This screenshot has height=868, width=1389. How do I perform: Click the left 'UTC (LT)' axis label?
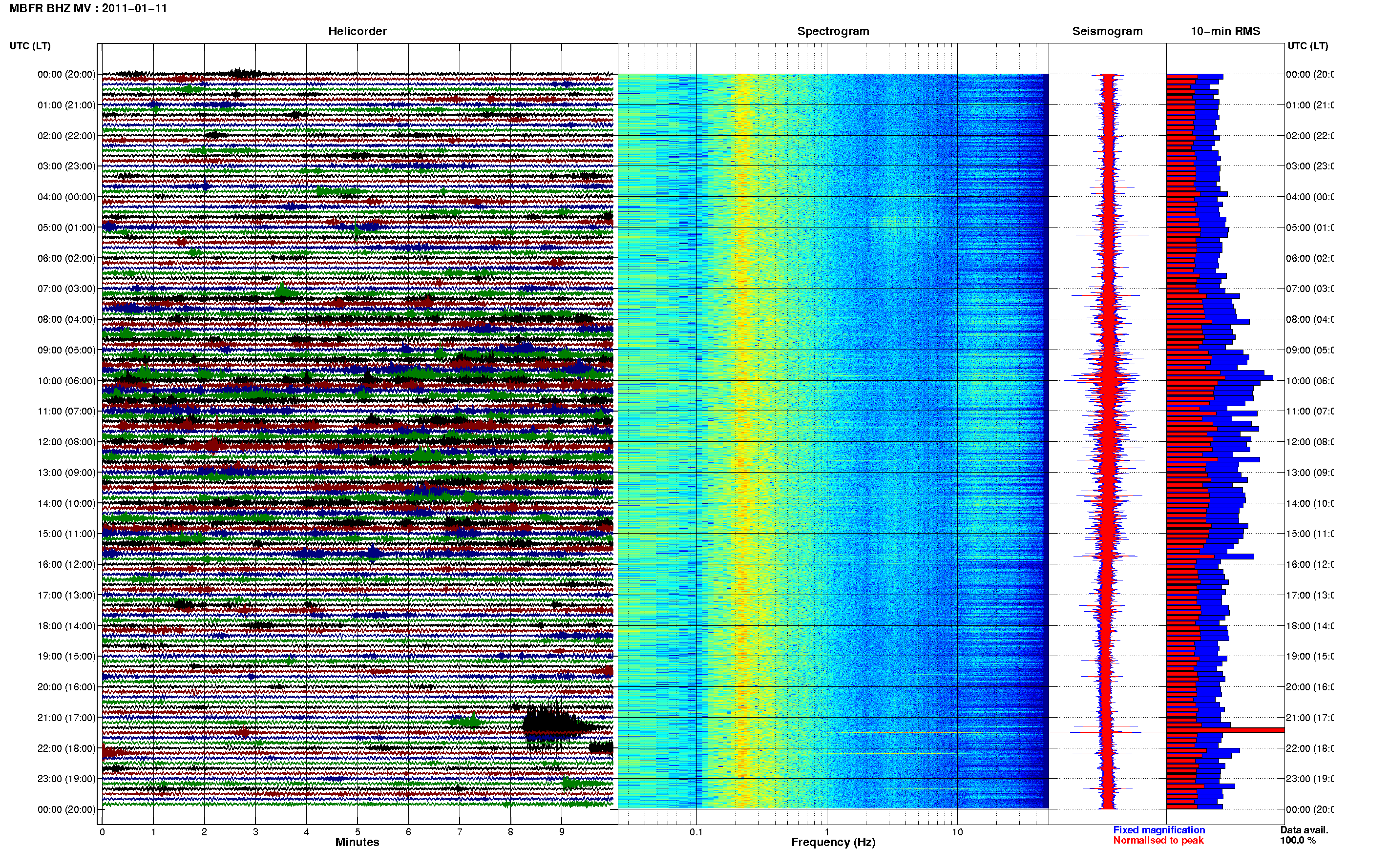(x=30, y=46)
